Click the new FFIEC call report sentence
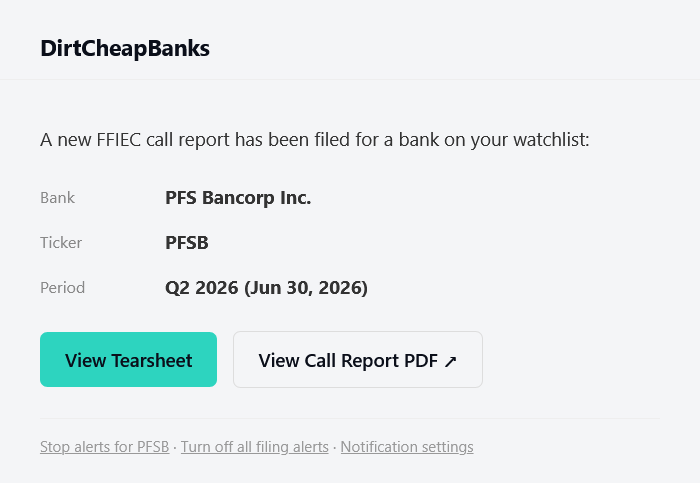 point(315,140)
